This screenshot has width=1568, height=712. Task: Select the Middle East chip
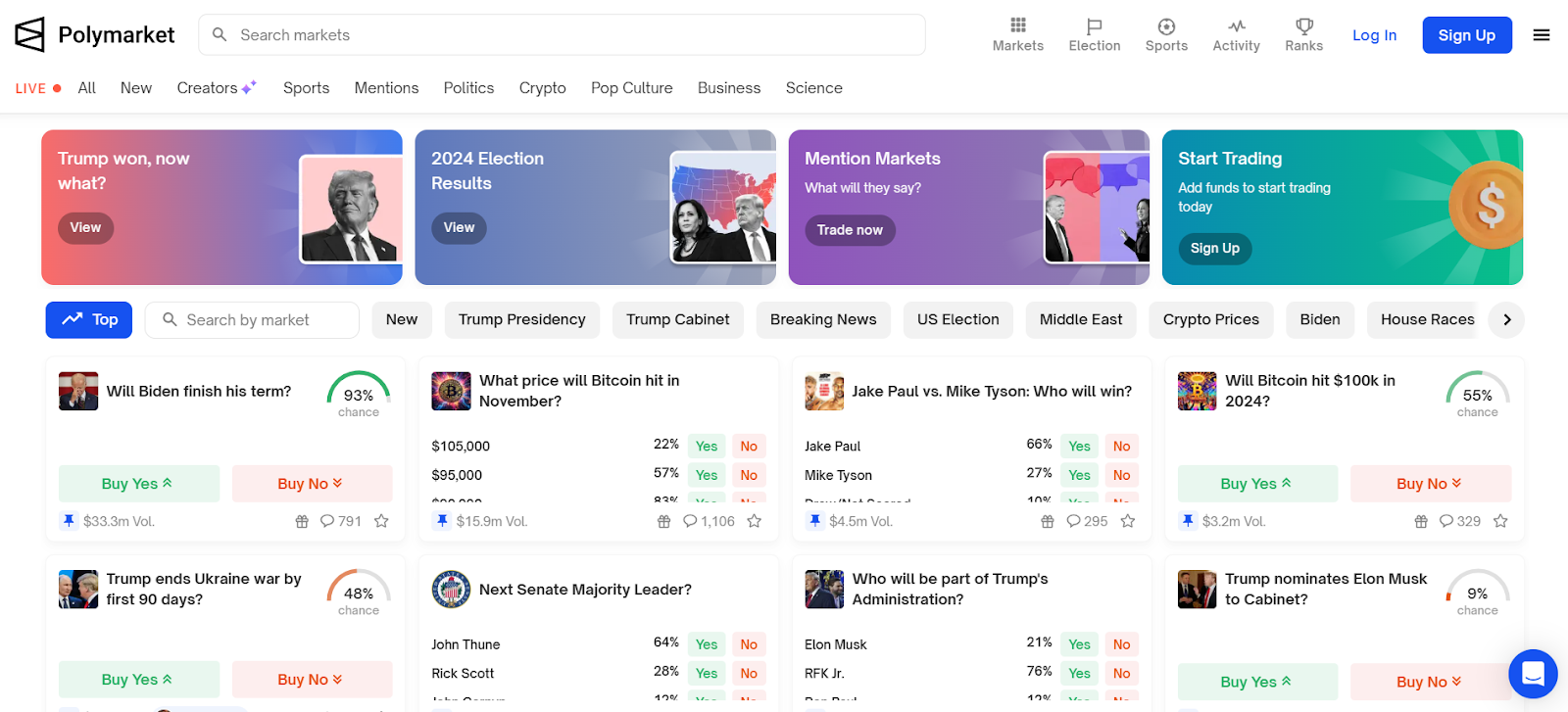click(x=1081, y=319)
